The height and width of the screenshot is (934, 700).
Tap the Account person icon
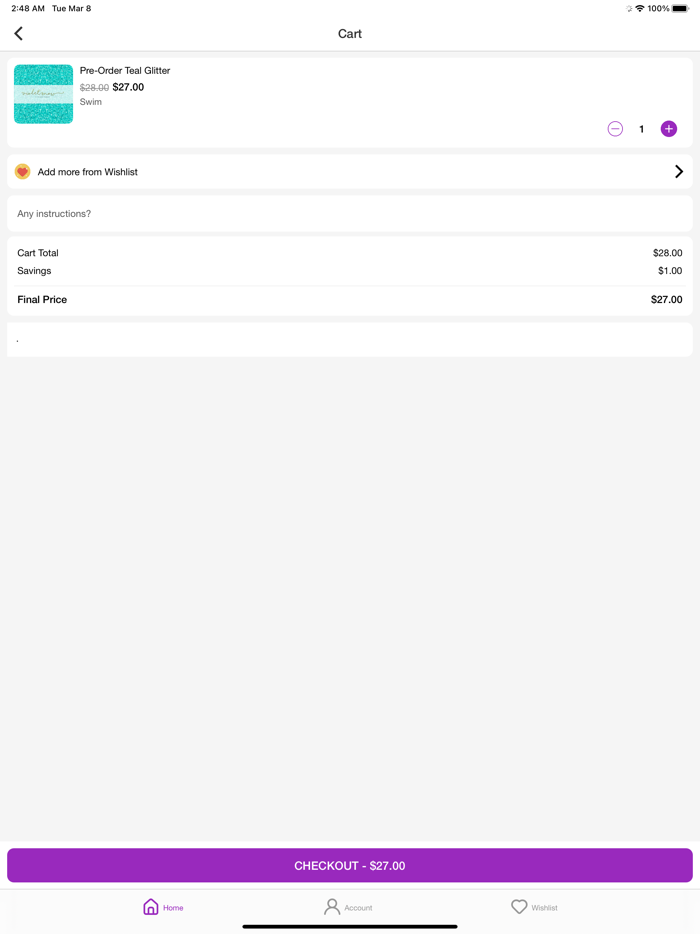point(332,907)
